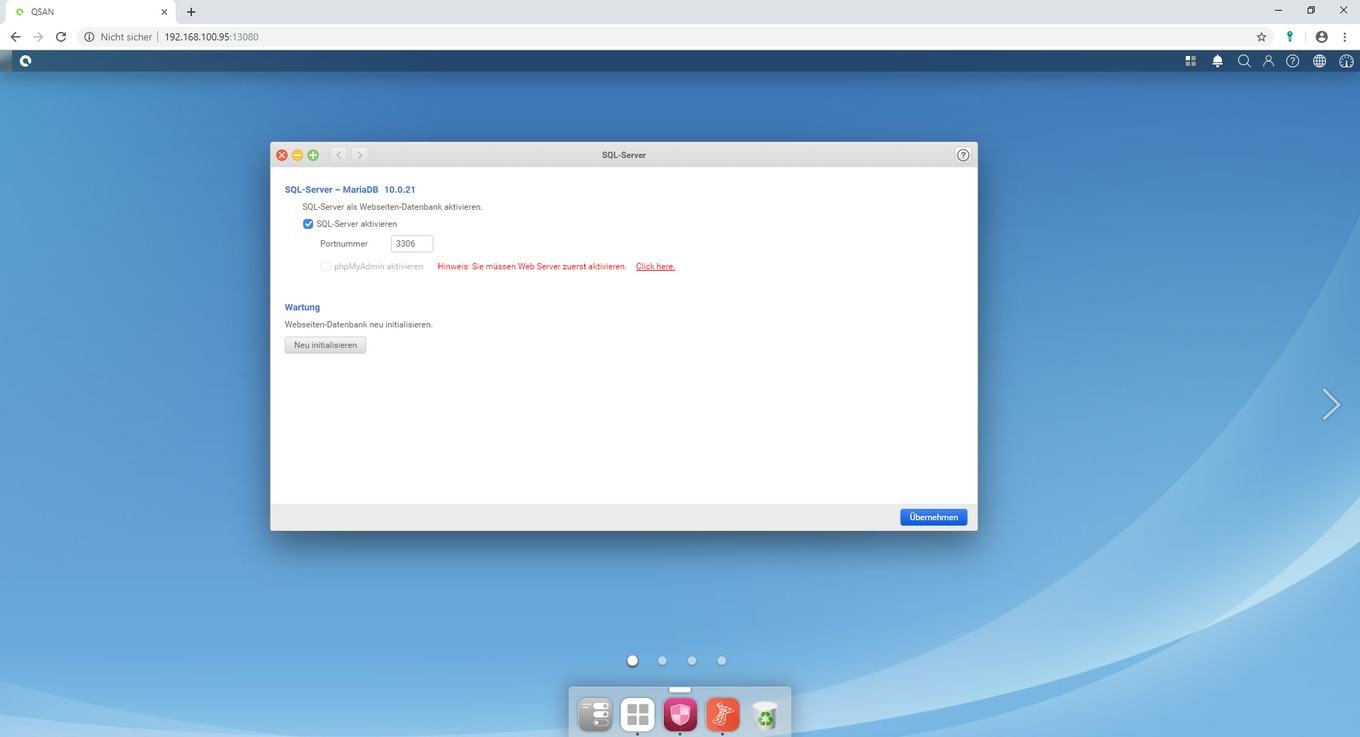
Task: Click the 'Wartung' section heading
Action: pyautogui.click(x=302, y=307)
